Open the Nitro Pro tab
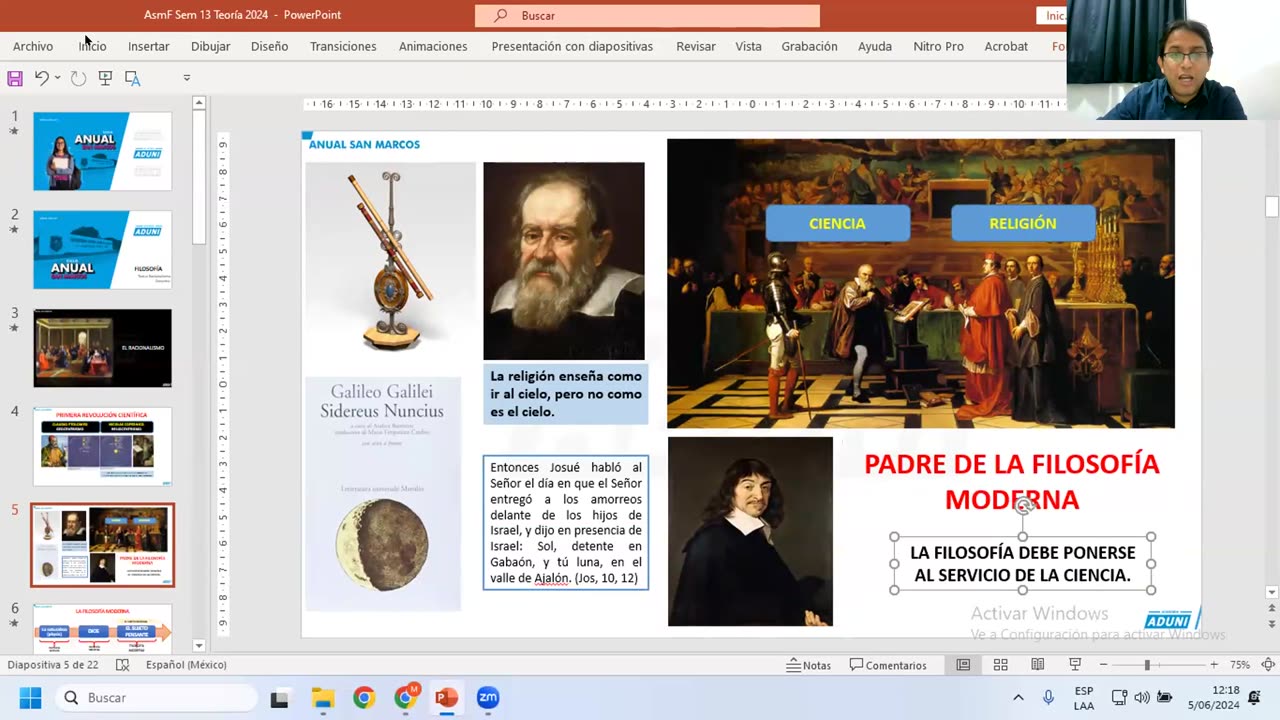The image size is (1280, 720). coord(938,46)
